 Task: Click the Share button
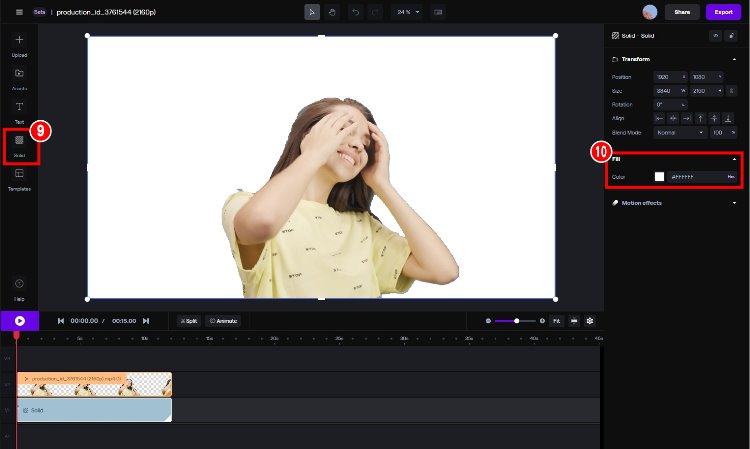[682, 12]
